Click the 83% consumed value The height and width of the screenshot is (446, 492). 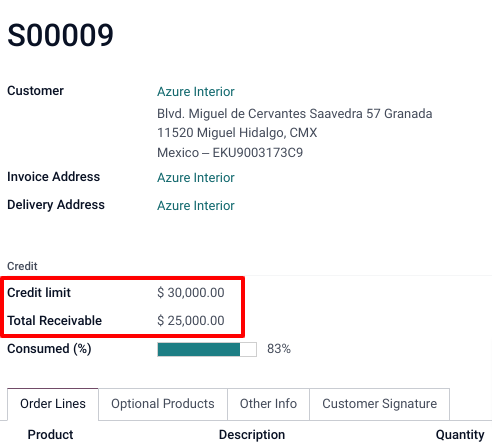[x=279, y=349]
